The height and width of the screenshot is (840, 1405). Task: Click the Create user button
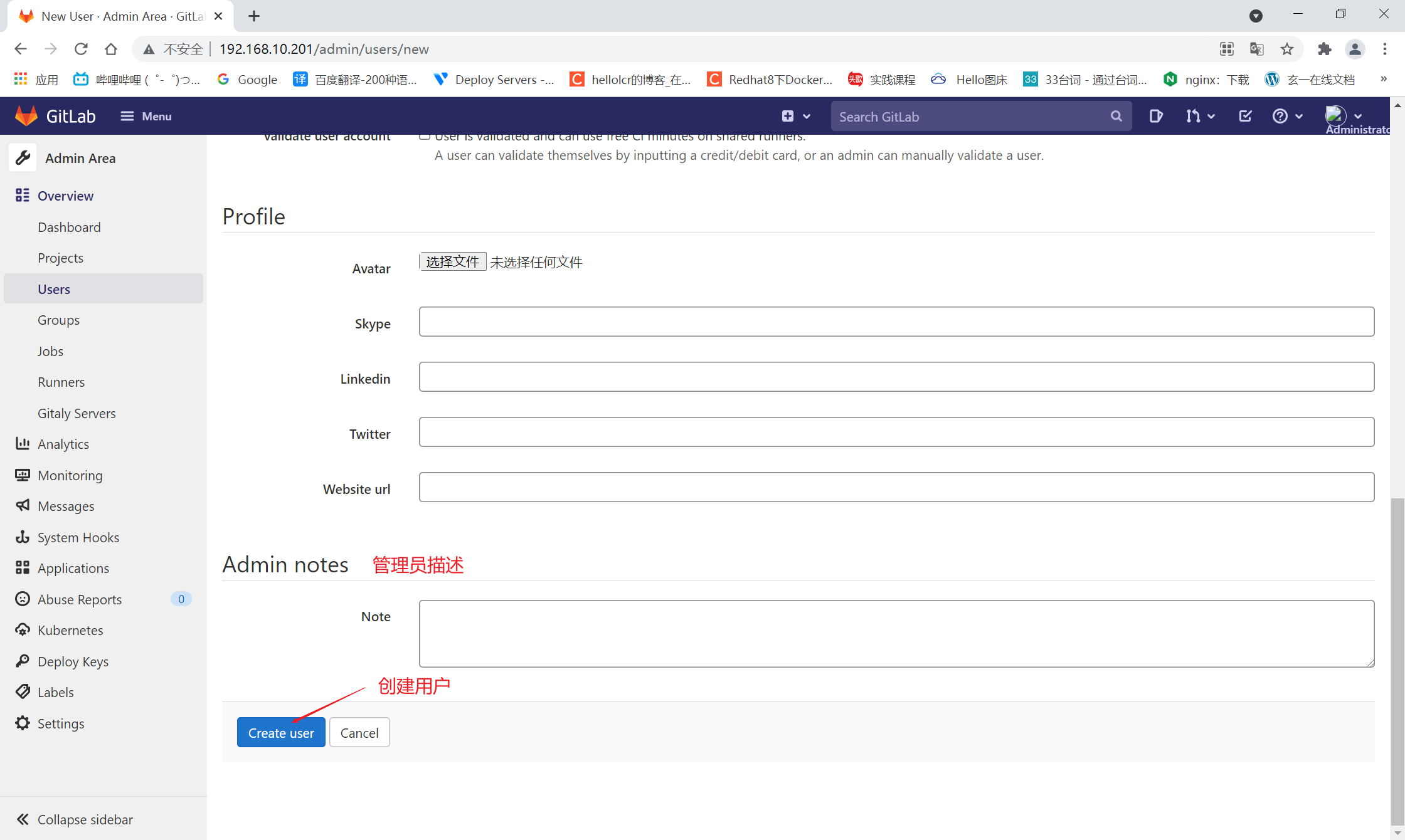click(x=280, y=732)
